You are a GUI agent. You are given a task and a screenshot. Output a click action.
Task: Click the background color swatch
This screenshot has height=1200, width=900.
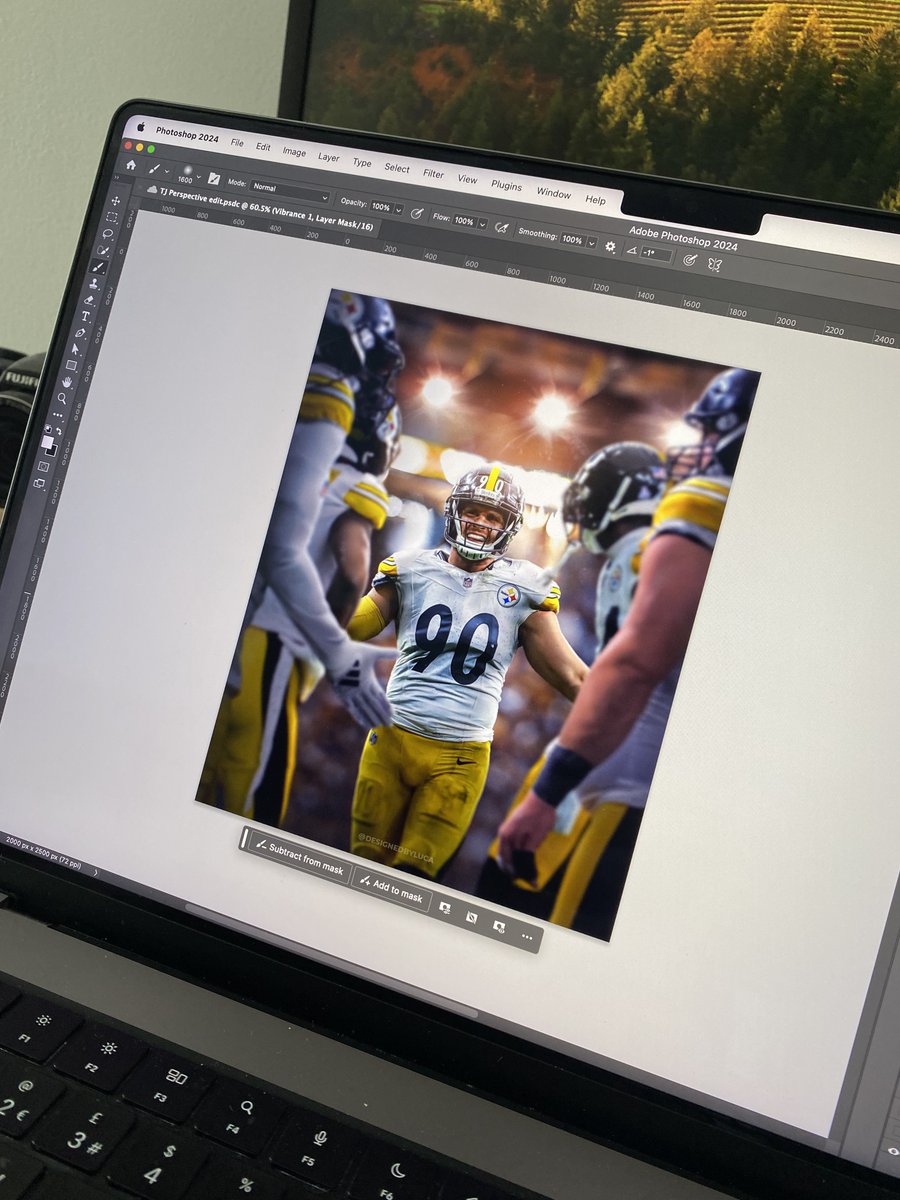point(52,449)
